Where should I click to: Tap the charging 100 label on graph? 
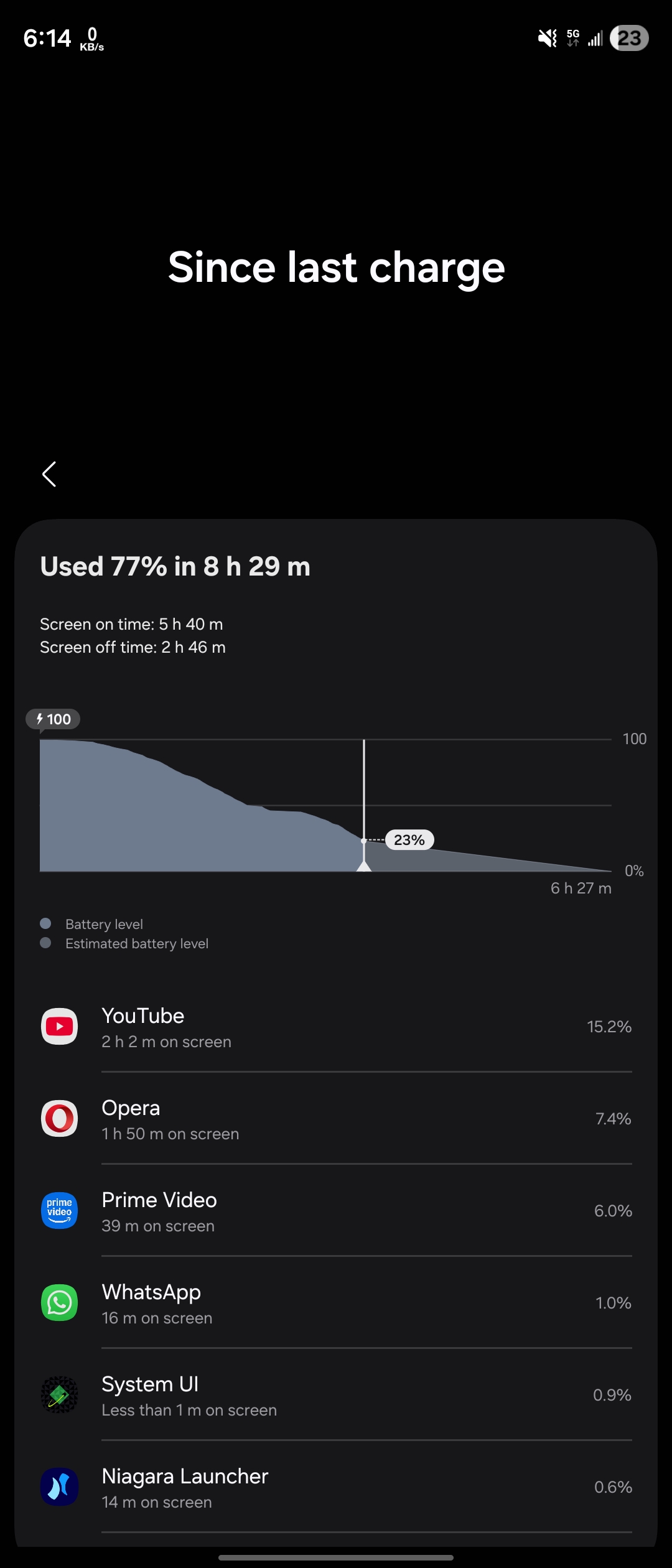tap(54, 719)
